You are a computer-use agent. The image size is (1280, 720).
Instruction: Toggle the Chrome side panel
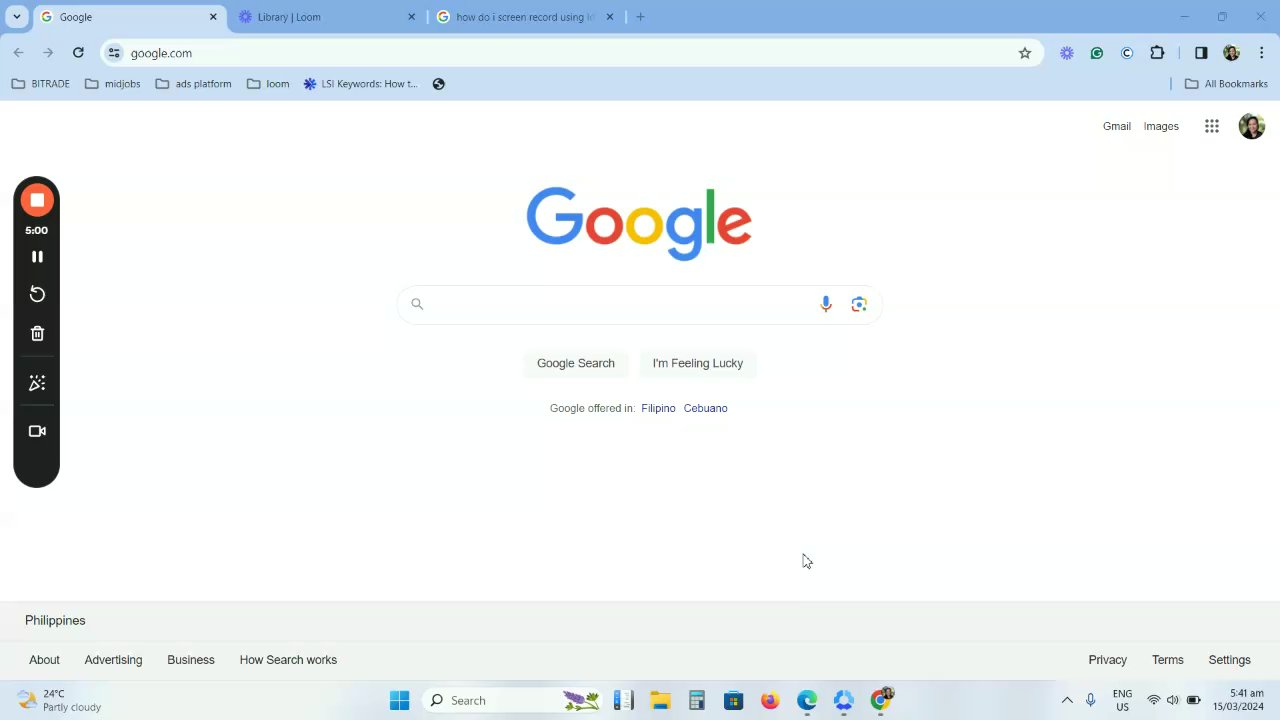(1201, 53)
